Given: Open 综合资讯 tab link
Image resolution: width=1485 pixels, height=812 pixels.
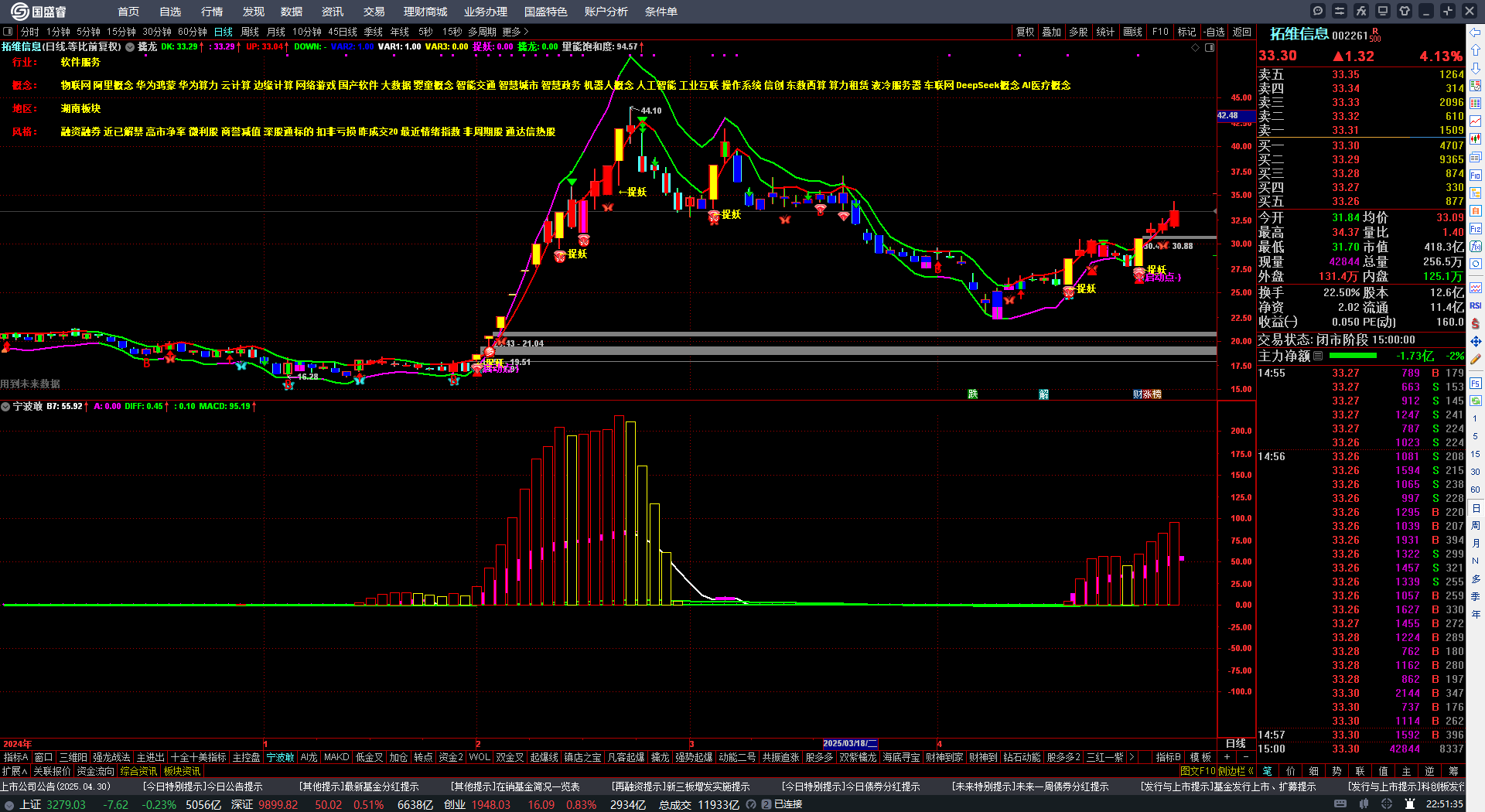Looking at the screenshot, I should [138, 771].
